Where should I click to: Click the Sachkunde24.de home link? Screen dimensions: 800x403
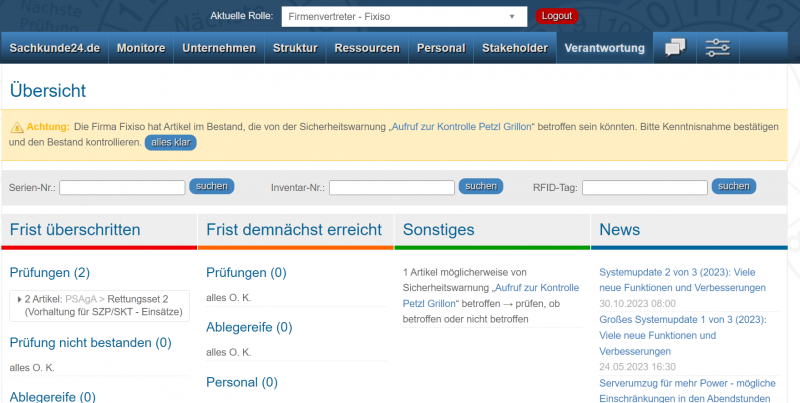(55, 48)
